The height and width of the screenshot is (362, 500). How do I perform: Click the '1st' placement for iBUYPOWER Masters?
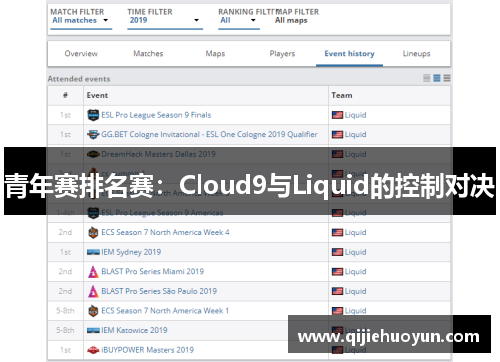(65, 350)
